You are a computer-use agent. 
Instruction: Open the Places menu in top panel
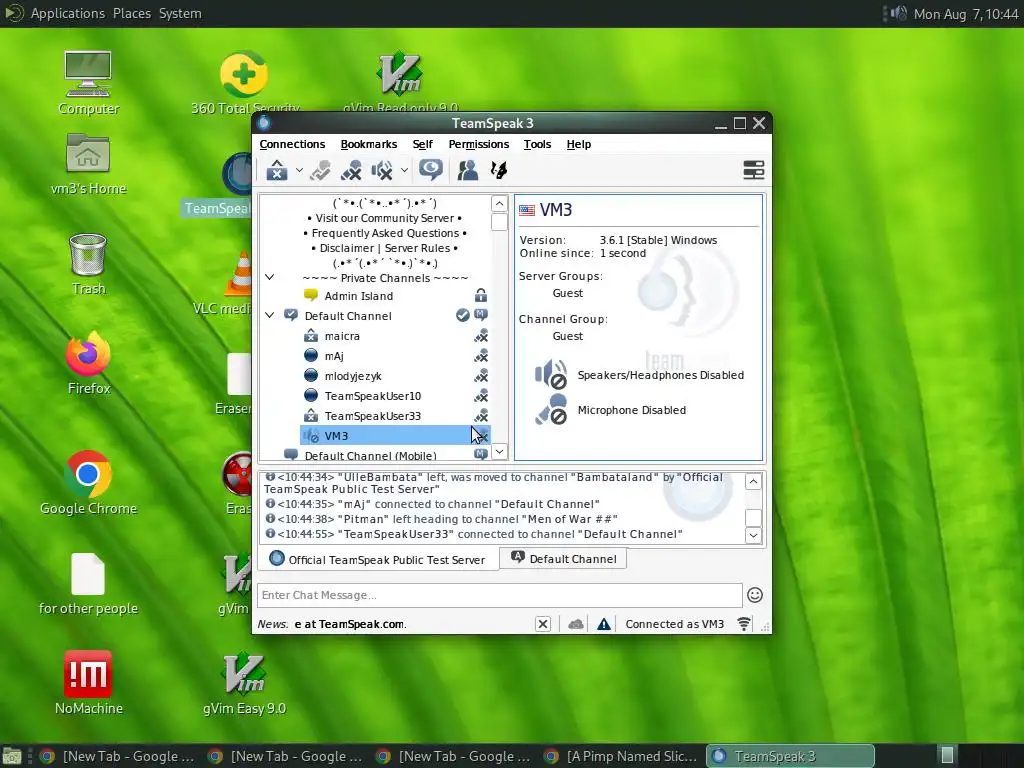(131, 13)
